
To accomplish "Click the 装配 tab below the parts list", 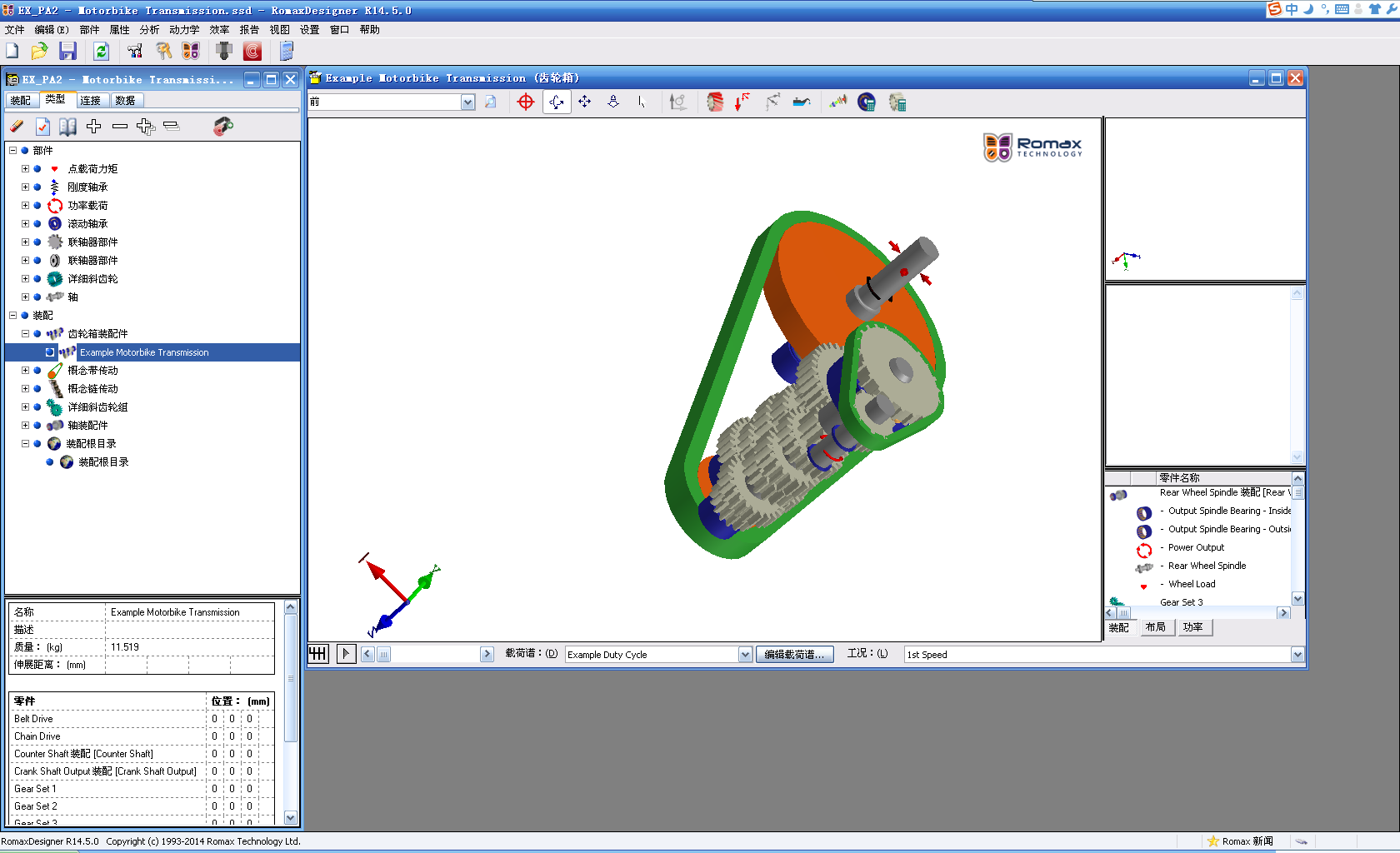I will (x=1119, y=627).
